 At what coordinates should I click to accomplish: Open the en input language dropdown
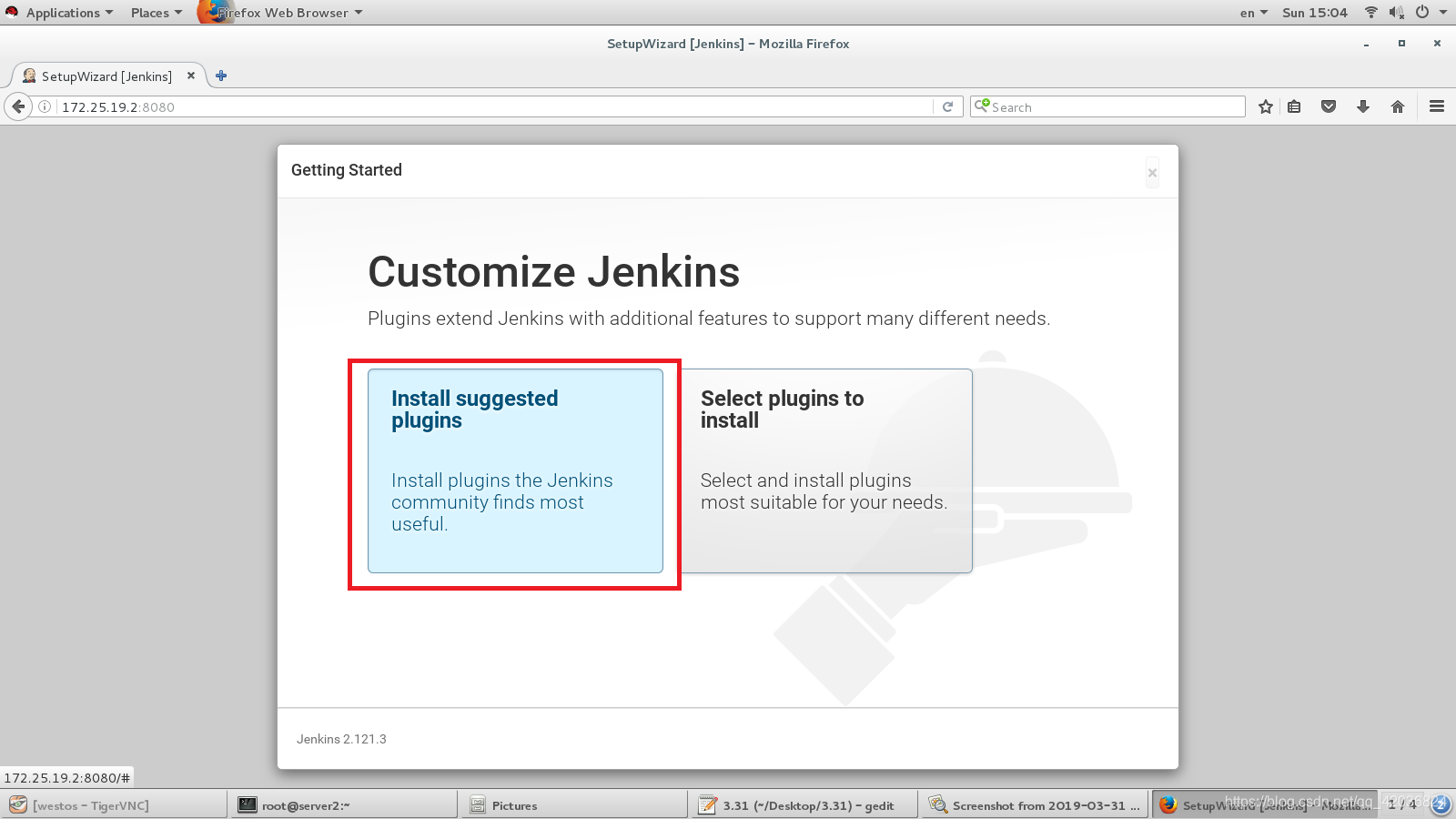click(1253, 13)
